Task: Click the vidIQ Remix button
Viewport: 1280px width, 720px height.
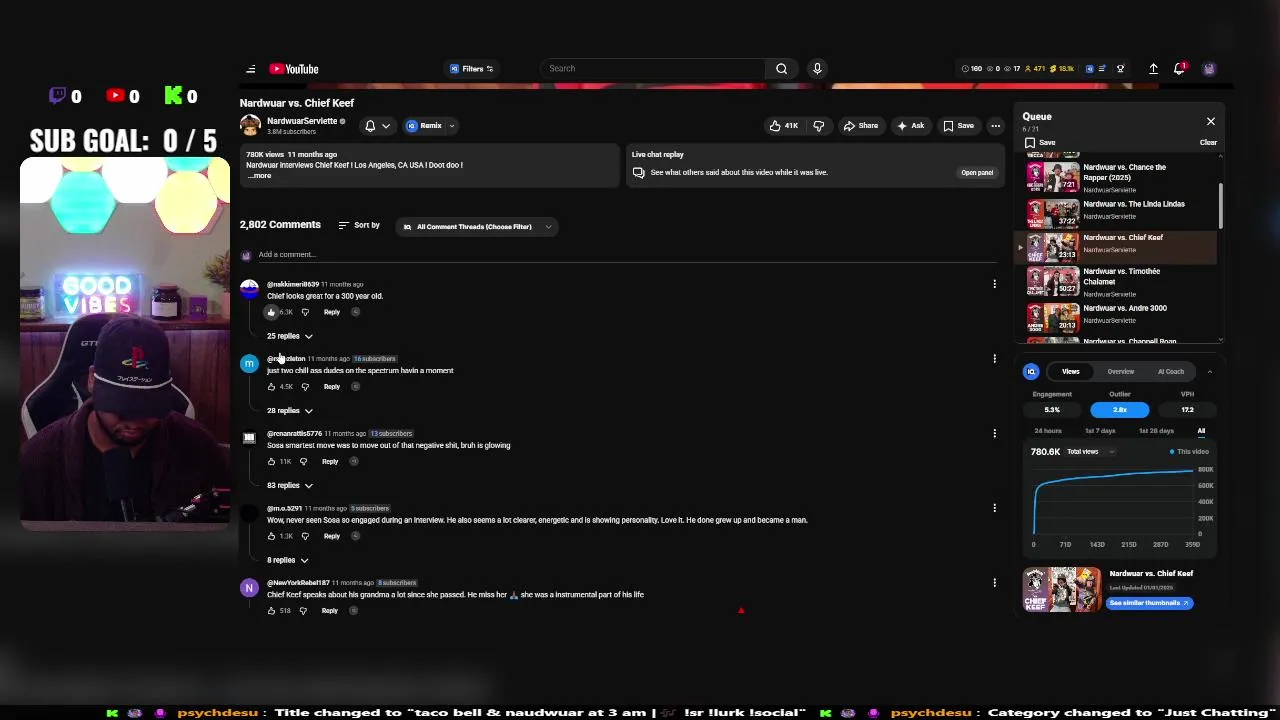Action: click(x=424, y=126)
